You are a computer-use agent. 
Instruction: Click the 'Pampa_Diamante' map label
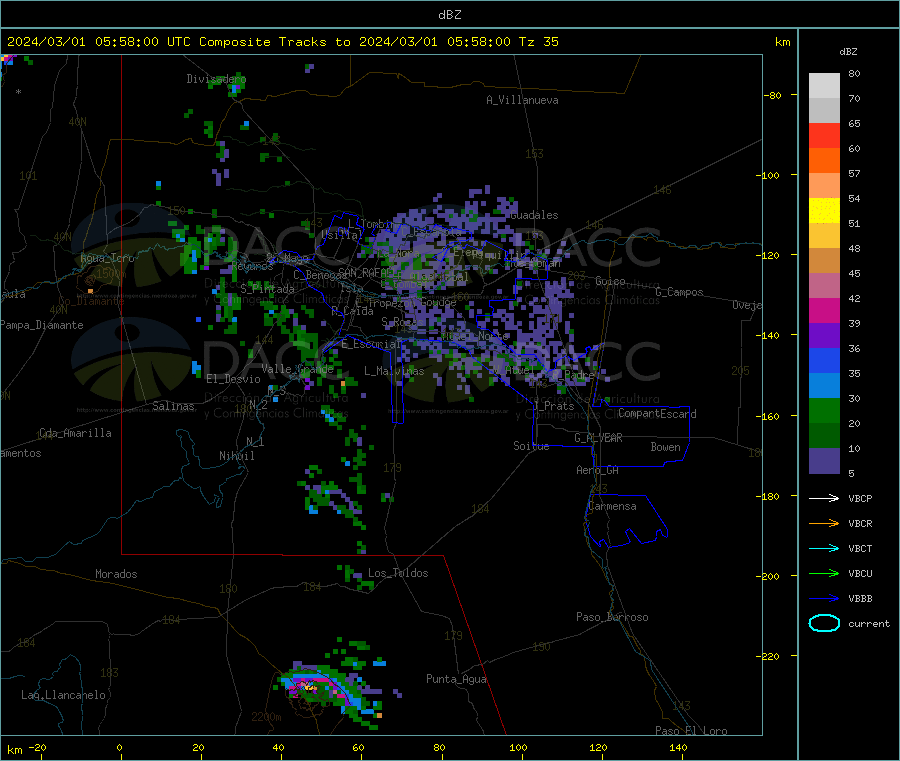41,325
